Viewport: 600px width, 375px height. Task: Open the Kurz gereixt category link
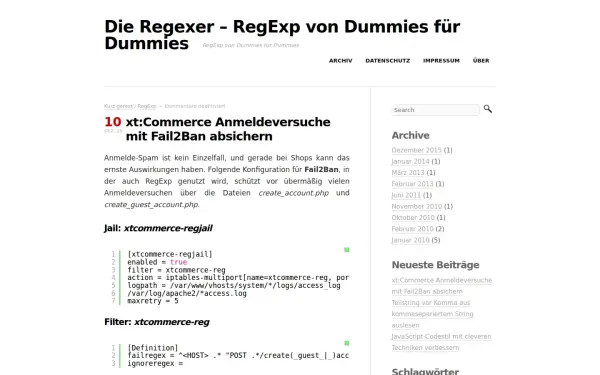118,106
